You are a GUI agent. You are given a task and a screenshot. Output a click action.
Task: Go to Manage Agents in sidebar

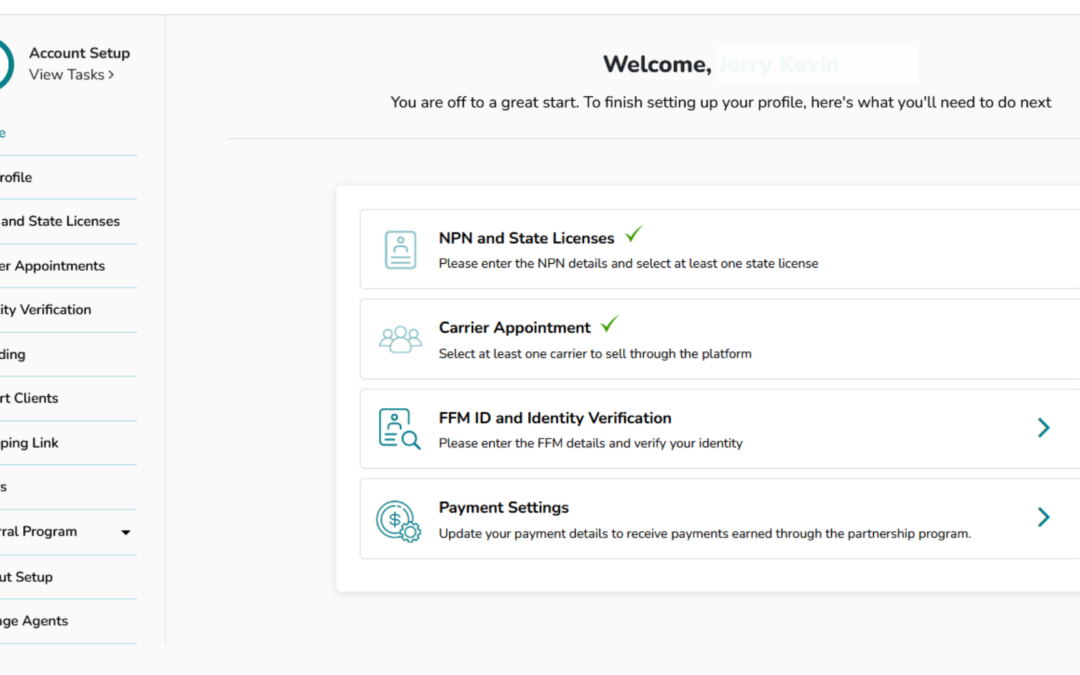(34, 621)
